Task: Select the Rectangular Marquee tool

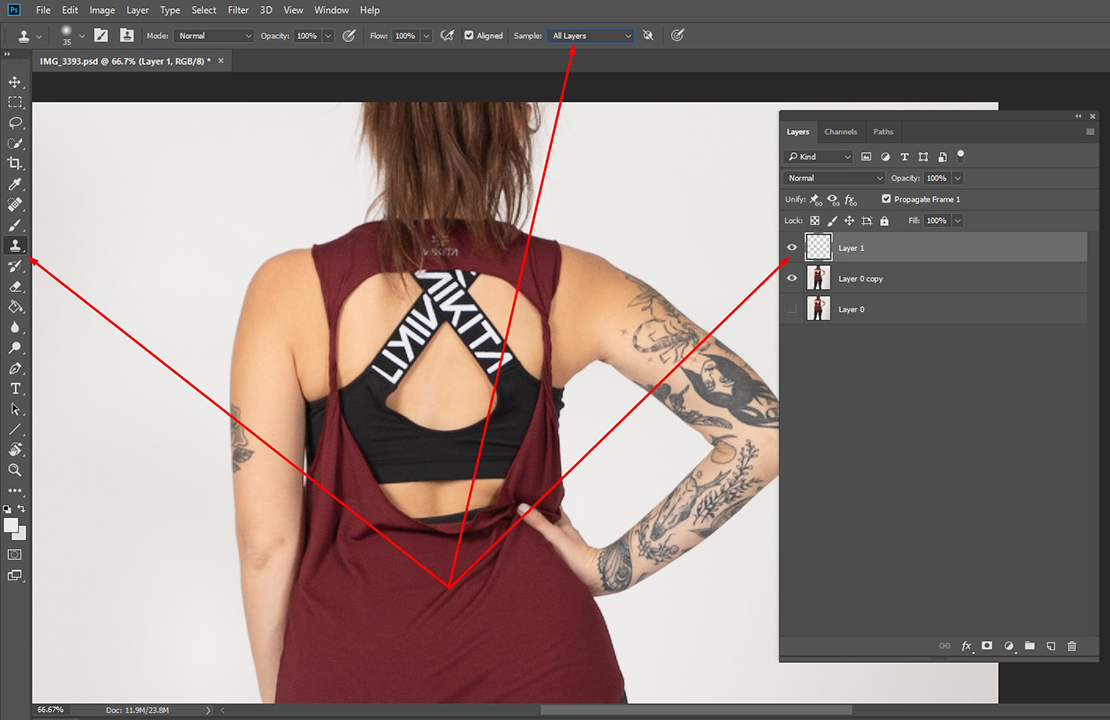Action: pos(15,103)
